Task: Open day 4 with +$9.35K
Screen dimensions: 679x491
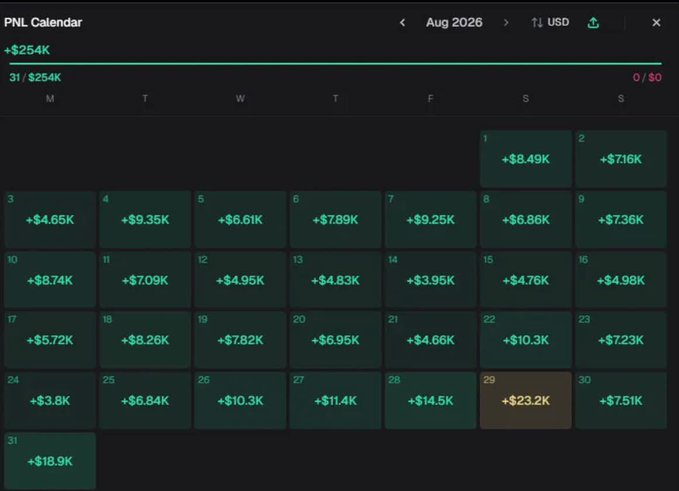Action: (145, 220)
